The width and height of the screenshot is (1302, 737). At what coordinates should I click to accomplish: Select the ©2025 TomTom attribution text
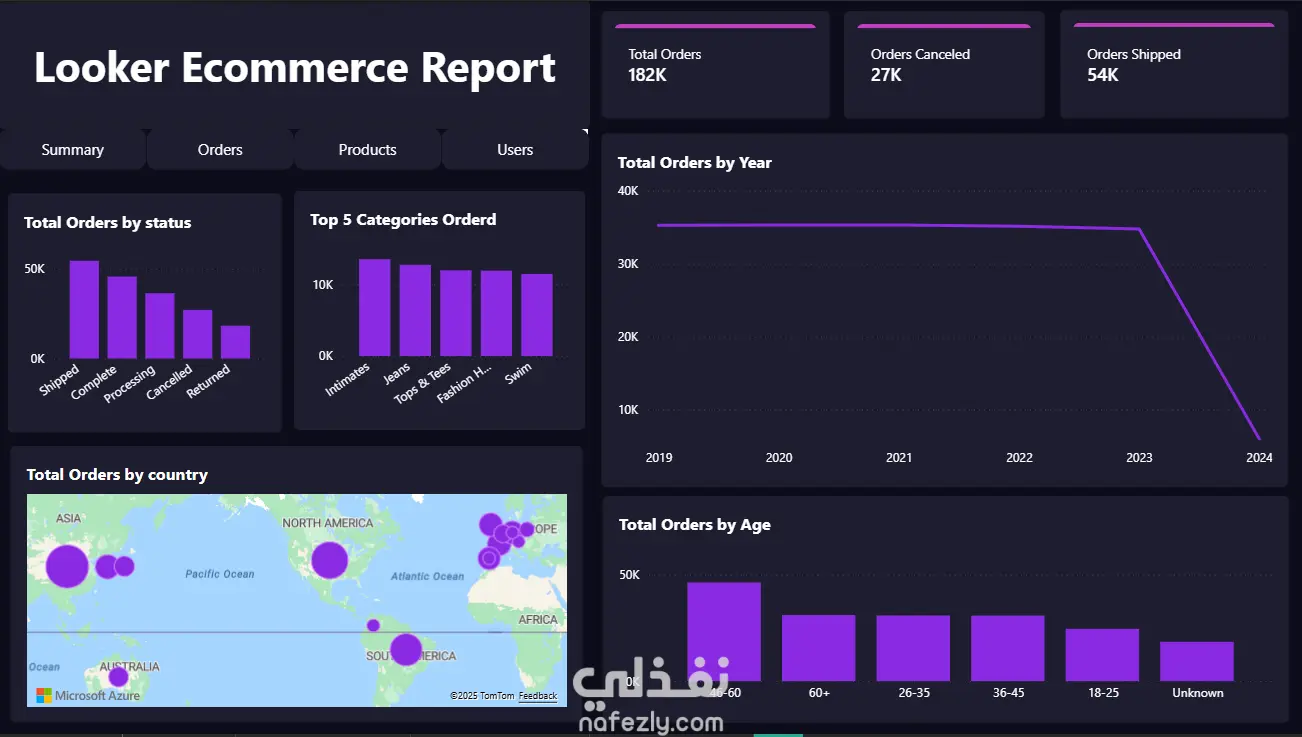tap(482, 696)
